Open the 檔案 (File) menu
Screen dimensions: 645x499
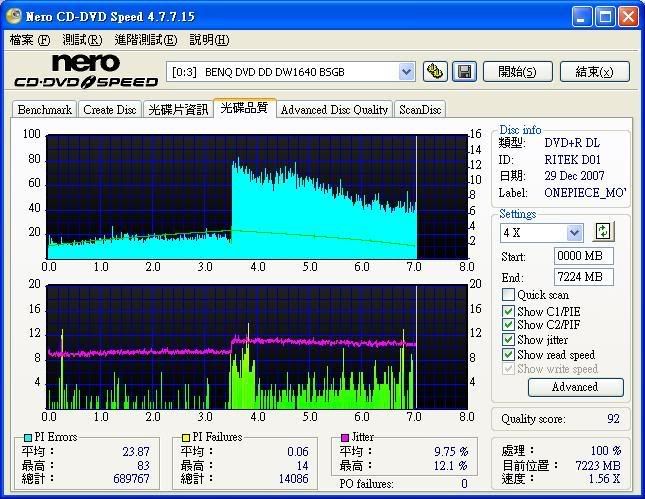29,40
